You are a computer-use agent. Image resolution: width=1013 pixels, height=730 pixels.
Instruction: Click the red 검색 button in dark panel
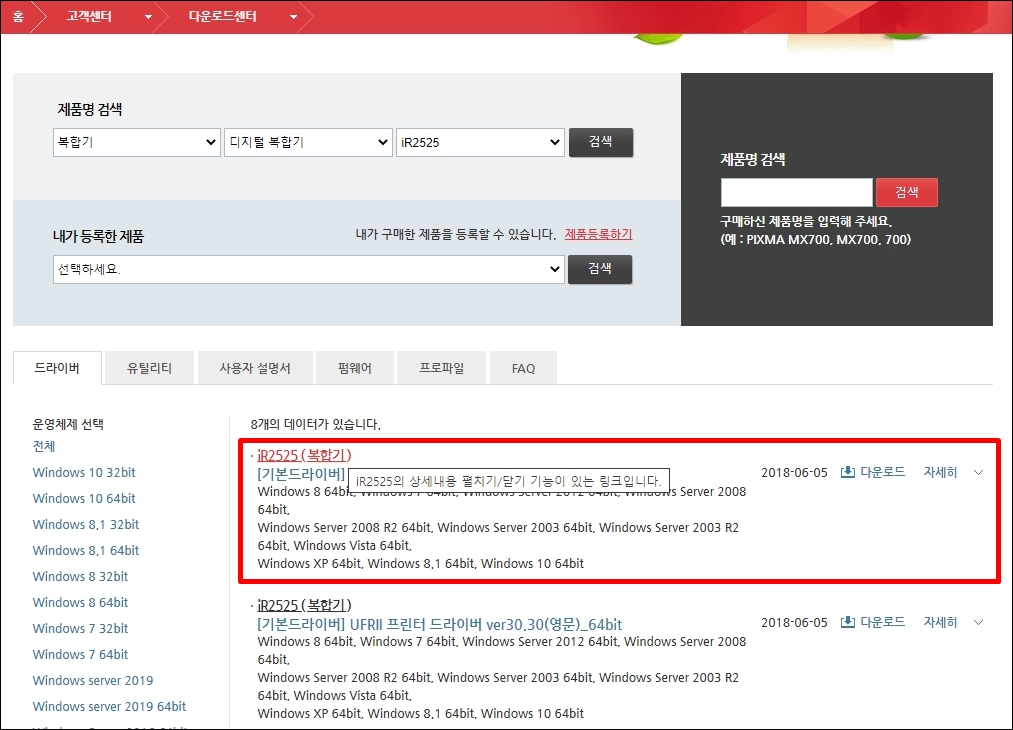pos(906,193)
